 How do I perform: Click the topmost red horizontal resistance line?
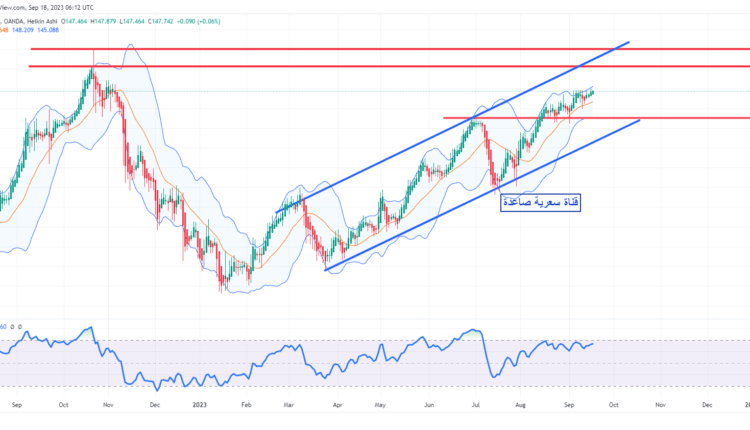(x=300, y=48)
